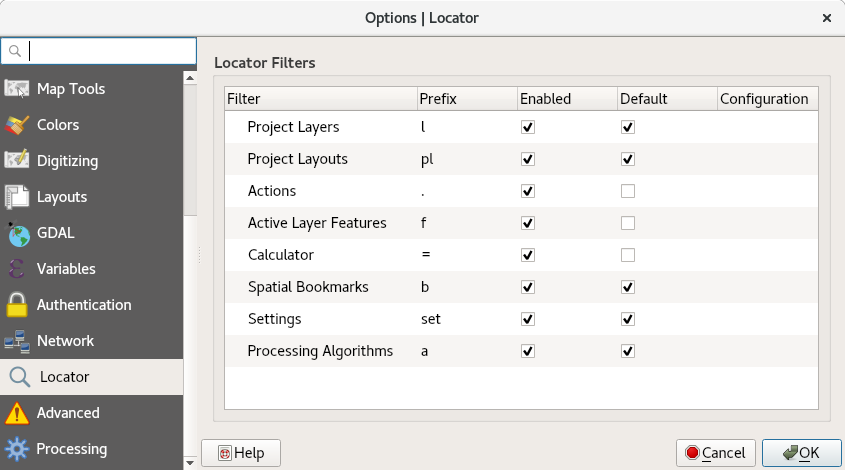Toggle Settings filter enabled checkbox
This screenshot has height=470, width=845.
[528, 319]
